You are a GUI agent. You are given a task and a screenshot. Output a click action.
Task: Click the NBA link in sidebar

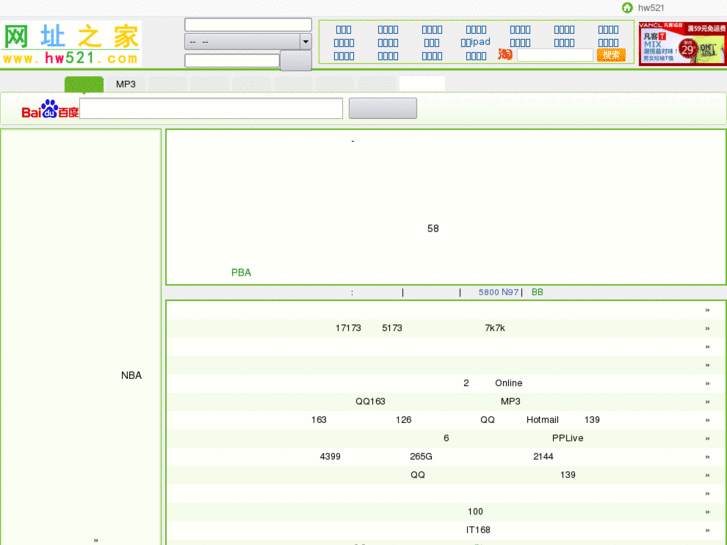[x=131, y=375]
